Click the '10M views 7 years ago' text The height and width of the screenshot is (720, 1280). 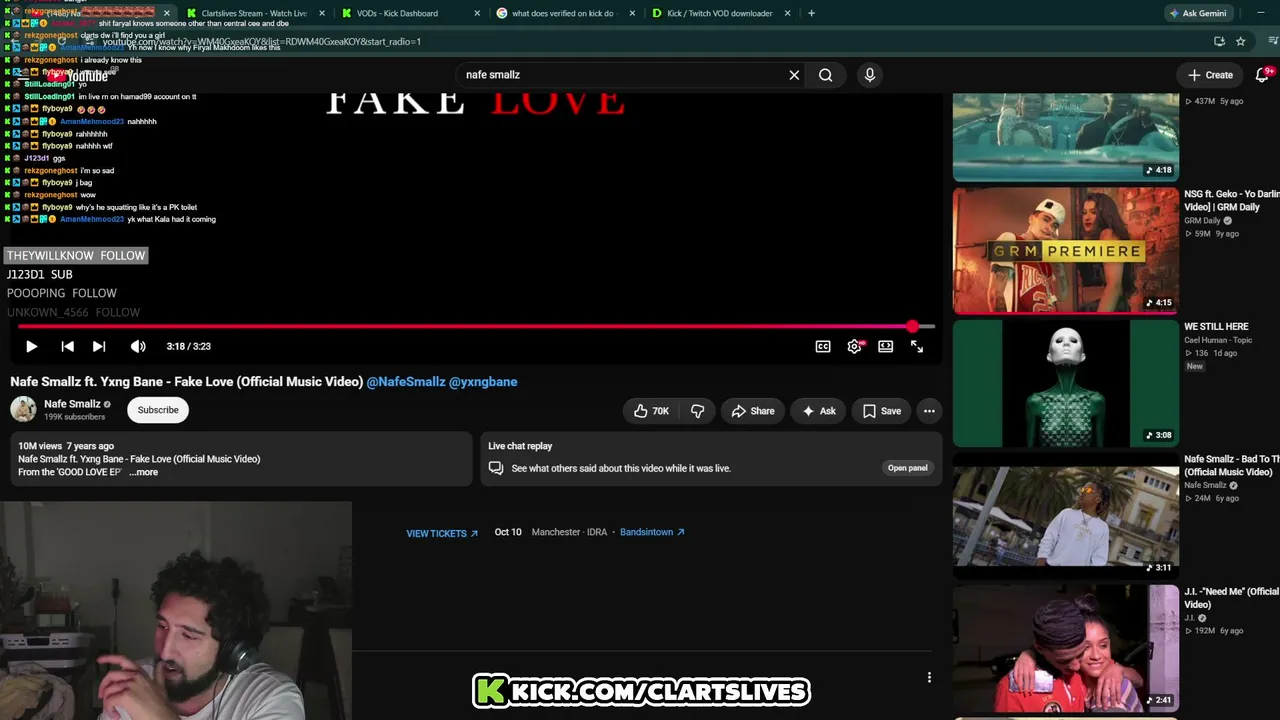[66, 446]
